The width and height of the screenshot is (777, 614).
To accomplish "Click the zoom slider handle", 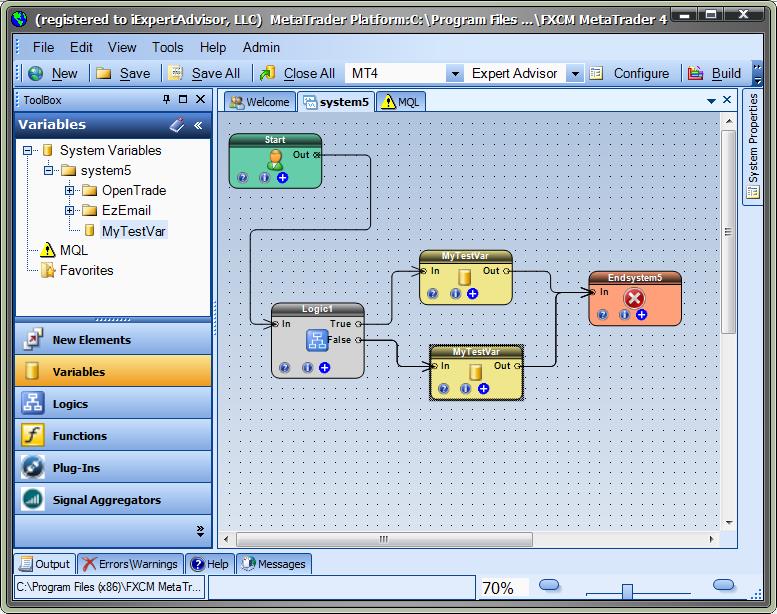I will [627, 591].
